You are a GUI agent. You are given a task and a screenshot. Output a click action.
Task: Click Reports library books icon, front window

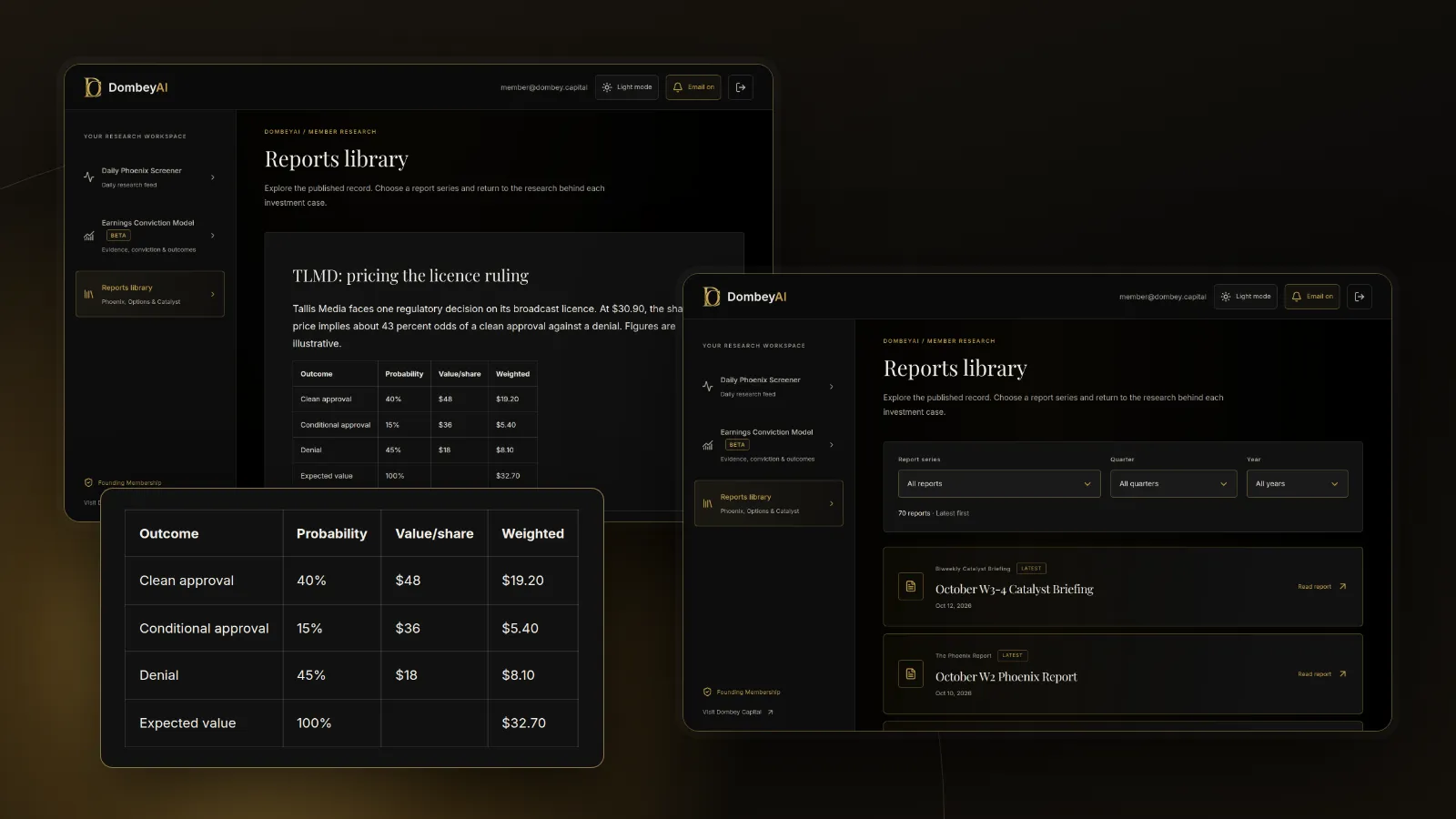point(708,503)
